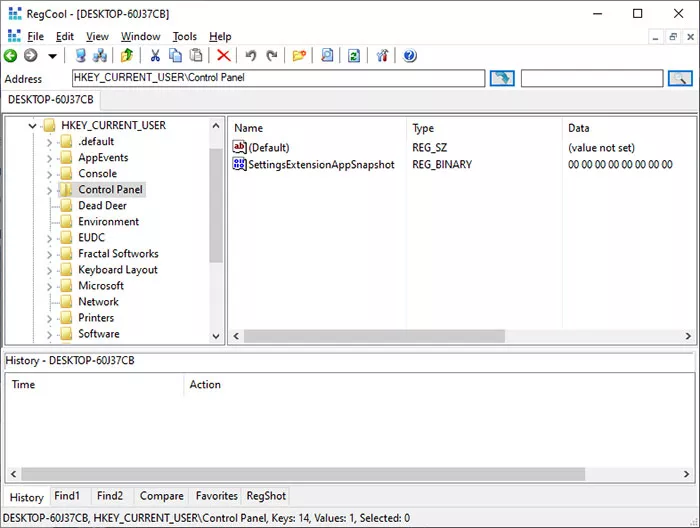Image resolution: width=700 pixels, height=528 pixels.
Task: Switch to the Compare tab
Action: click(x=162, y=496)
